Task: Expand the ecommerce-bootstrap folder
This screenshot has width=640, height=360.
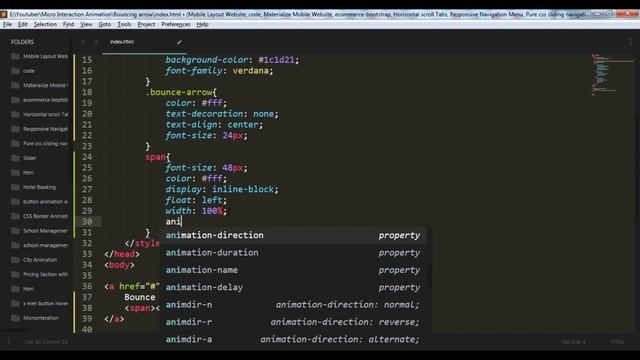Action: 45,100
